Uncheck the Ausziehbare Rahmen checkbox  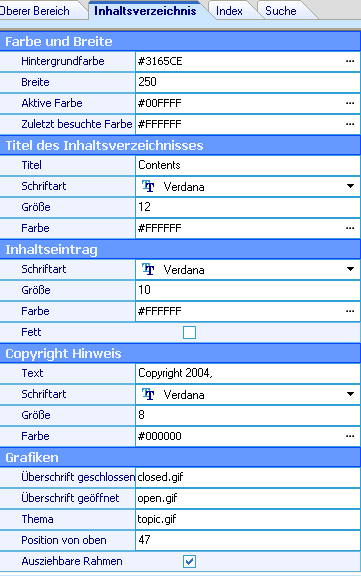tap(189, 561)
